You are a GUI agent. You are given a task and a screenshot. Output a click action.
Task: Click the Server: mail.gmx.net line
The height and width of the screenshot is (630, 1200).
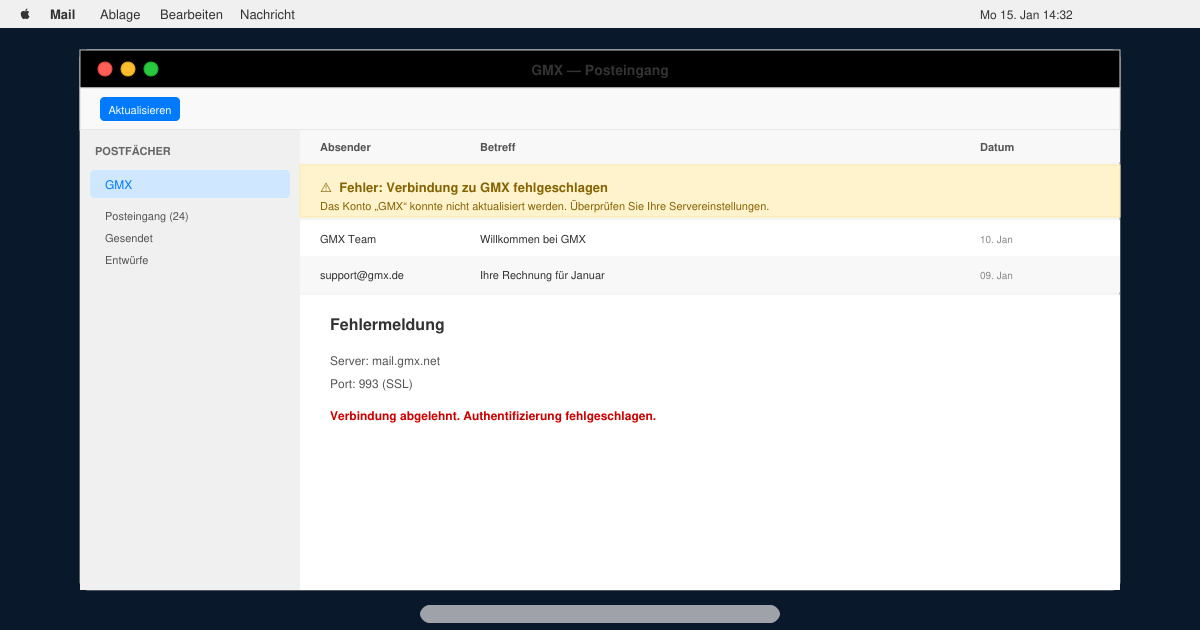[385, 361]
